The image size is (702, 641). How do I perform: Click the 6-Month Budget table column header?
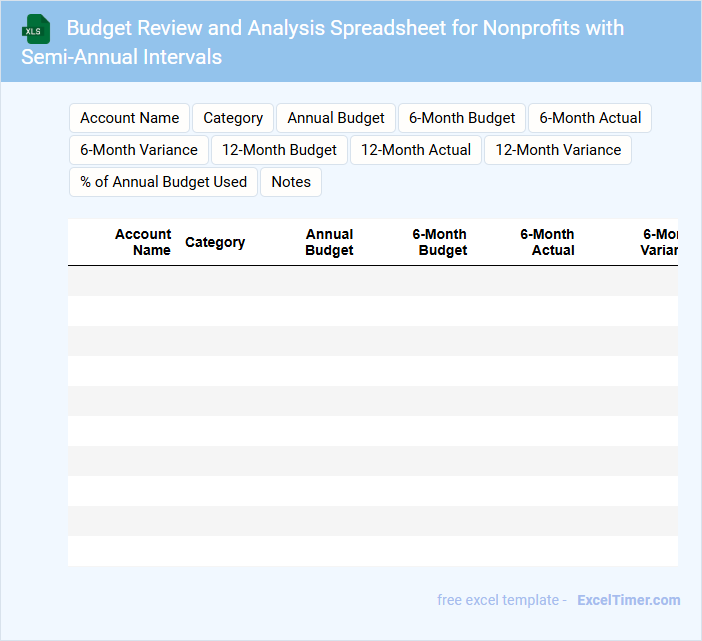[x=440, y=242]
